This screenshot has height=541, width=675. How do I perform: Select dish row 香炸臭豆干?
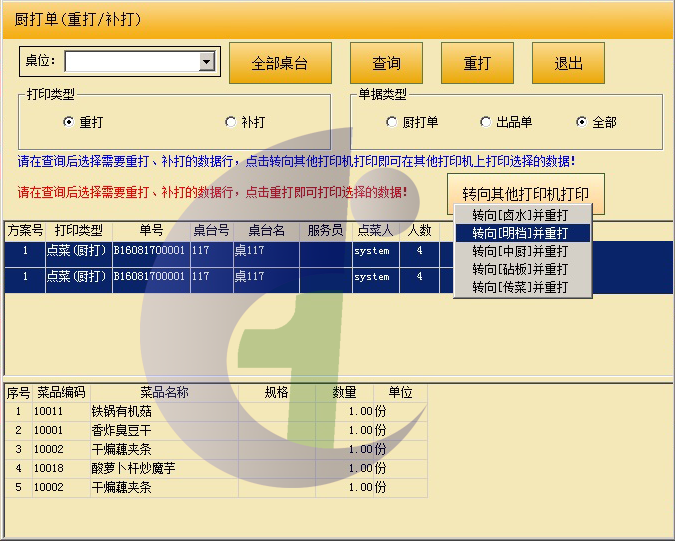click(x=216, y=430)
